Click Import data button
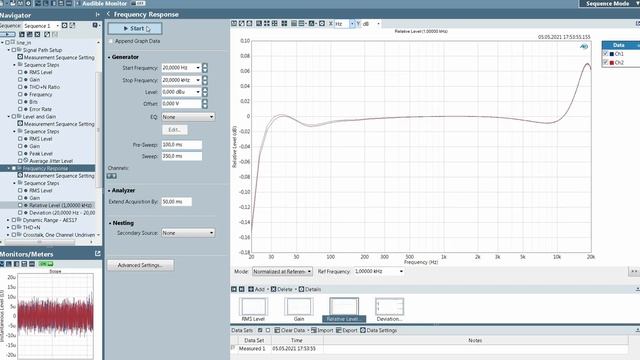 click(322, 330)
